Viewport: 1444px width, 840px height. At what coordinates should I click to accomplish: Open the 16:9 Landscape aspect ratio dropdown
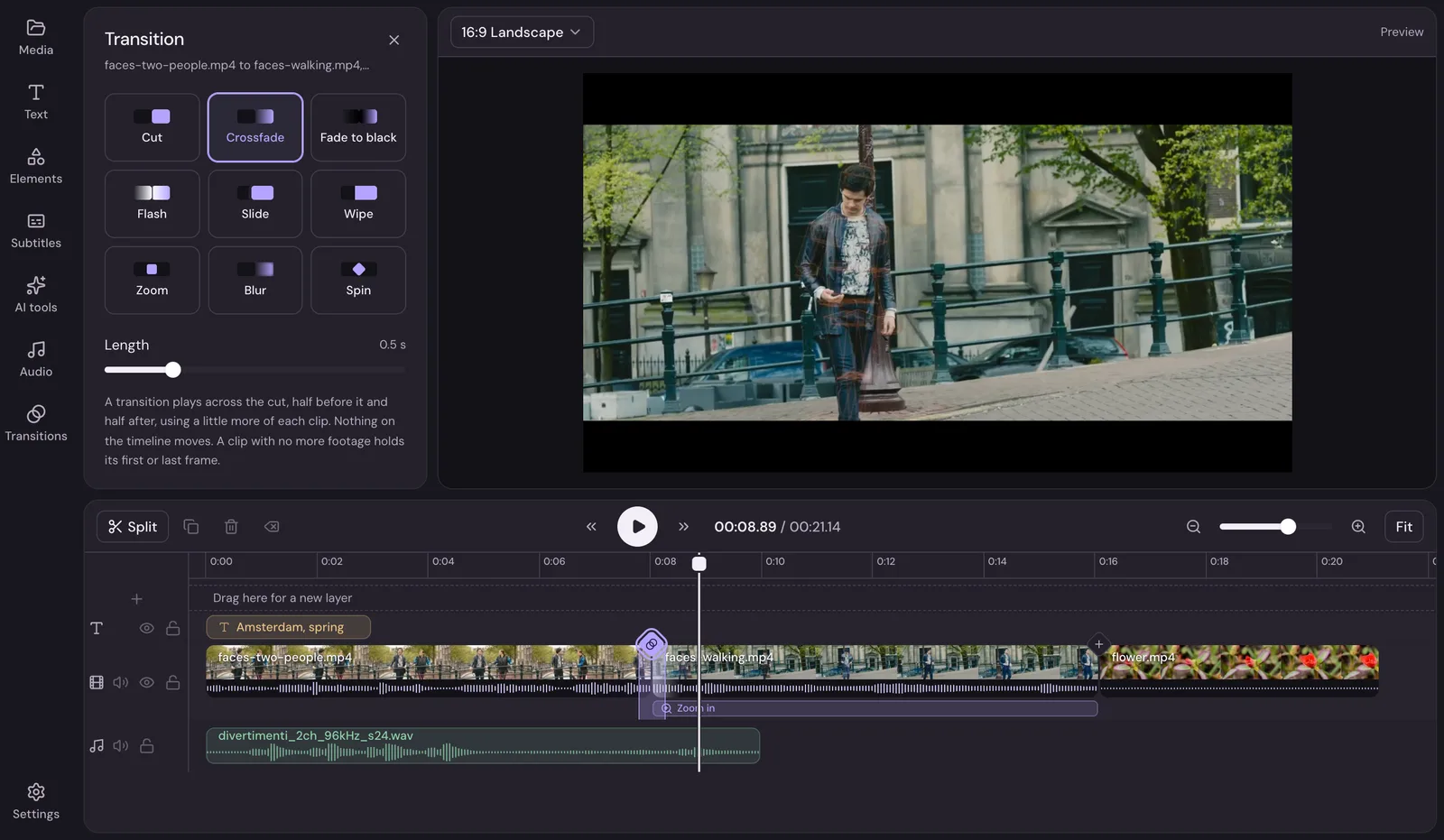tap(522, 32)
